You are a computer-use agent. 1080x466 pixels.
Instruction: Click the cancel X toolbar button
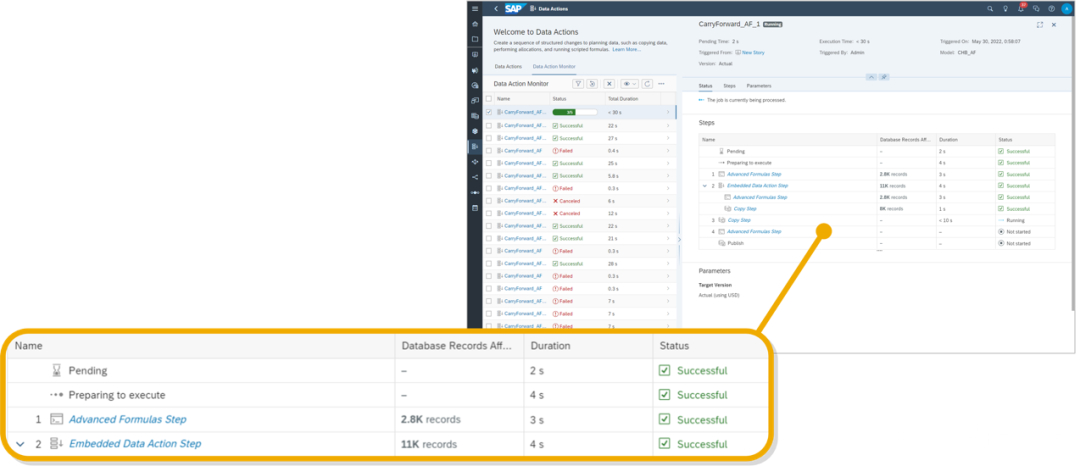tap(609, 83)
